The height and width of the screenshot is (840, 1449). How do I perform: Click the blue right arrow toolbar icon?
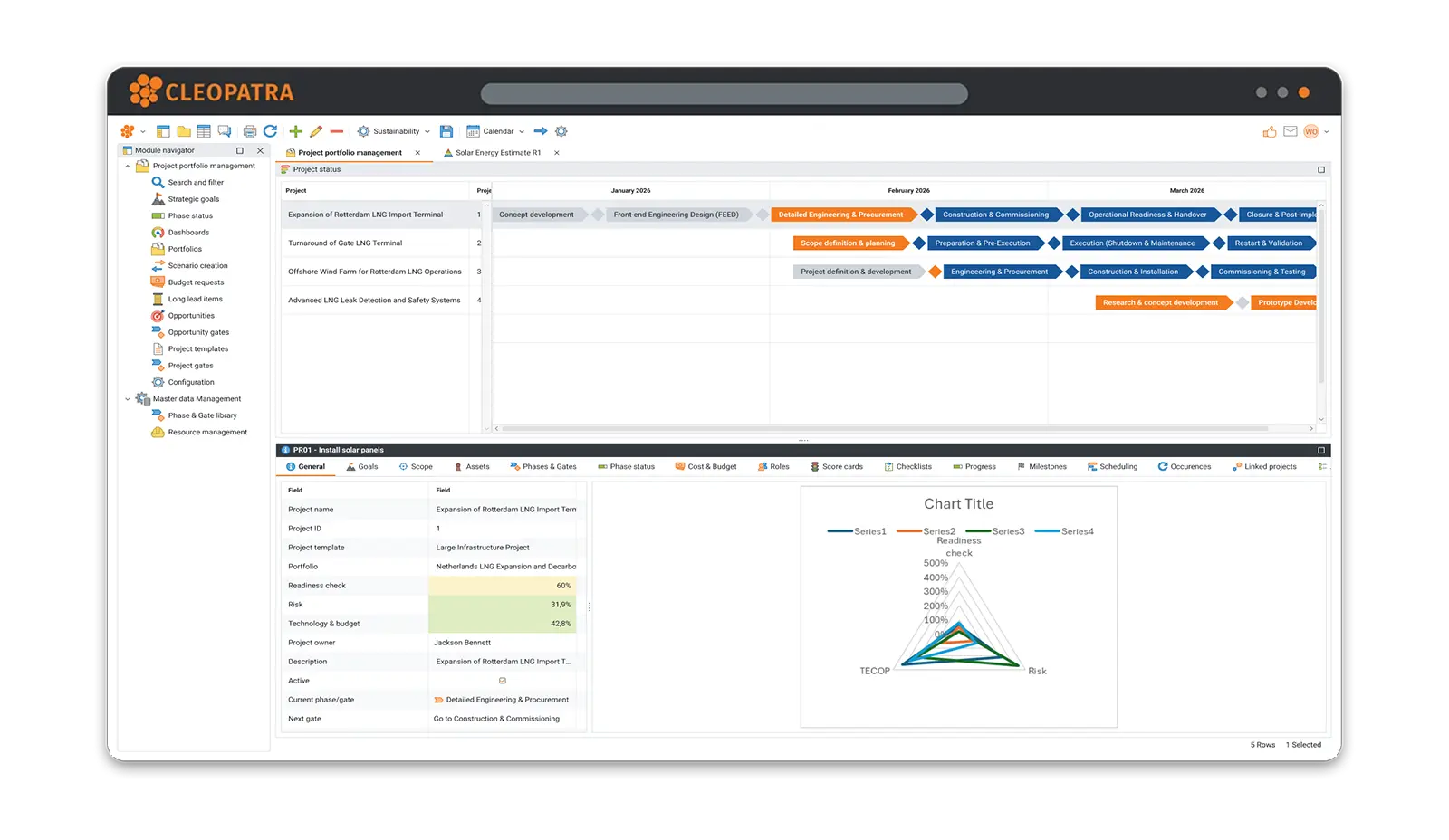click(541, 131)
